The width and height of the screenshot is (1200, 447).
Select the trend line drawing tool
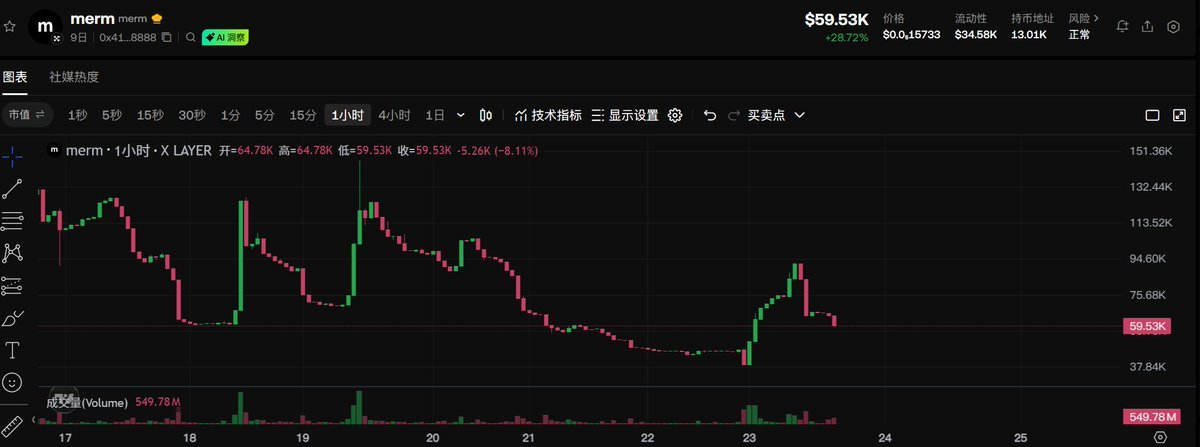12,187
